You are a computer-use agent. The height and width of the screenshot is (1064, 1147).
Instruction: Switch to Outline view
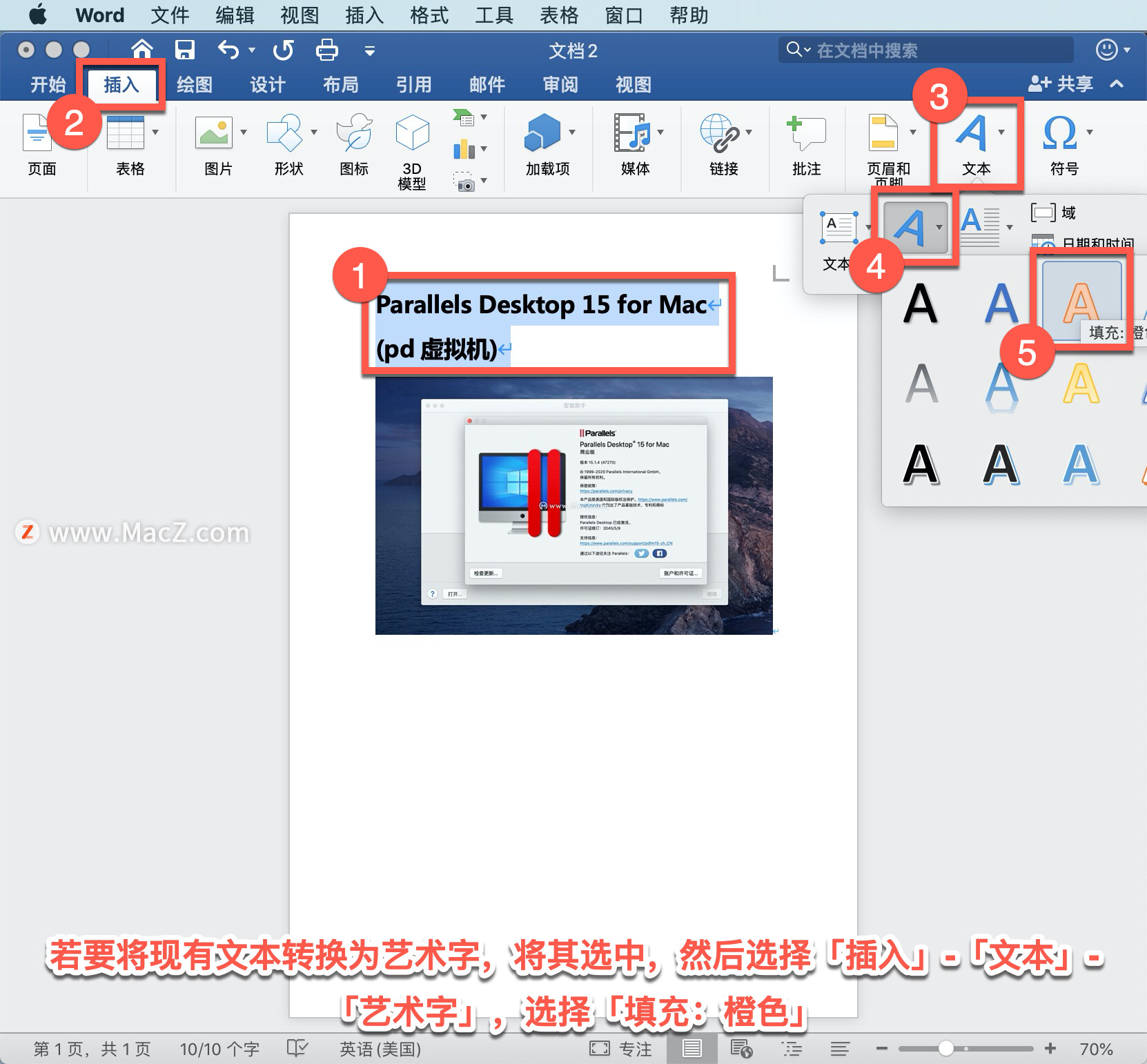[x=792, y=1049]
